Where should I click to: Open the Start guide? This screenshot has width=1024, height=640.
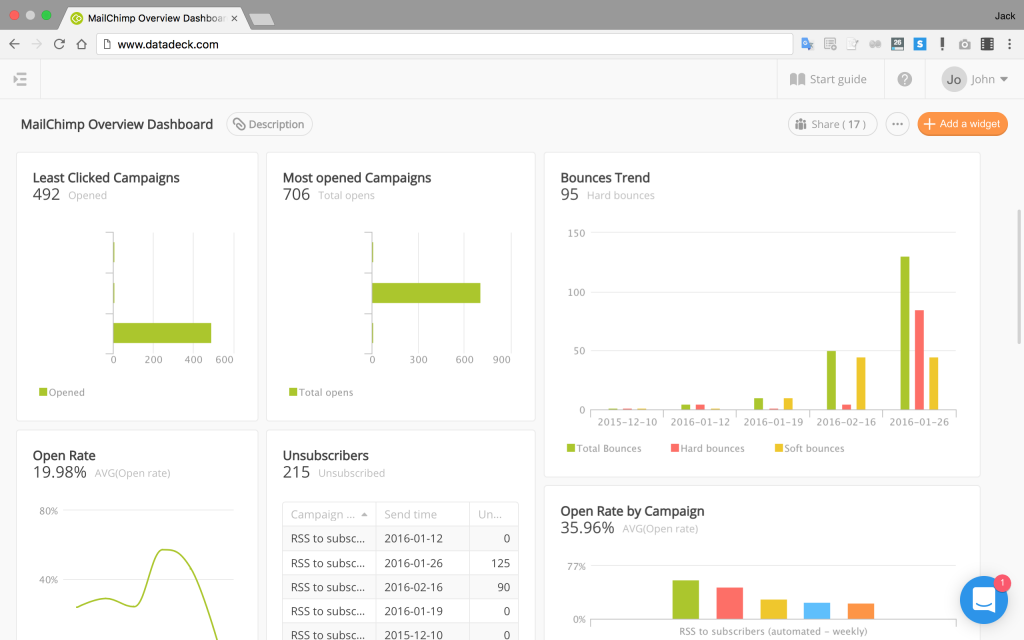tap(828, 79)
